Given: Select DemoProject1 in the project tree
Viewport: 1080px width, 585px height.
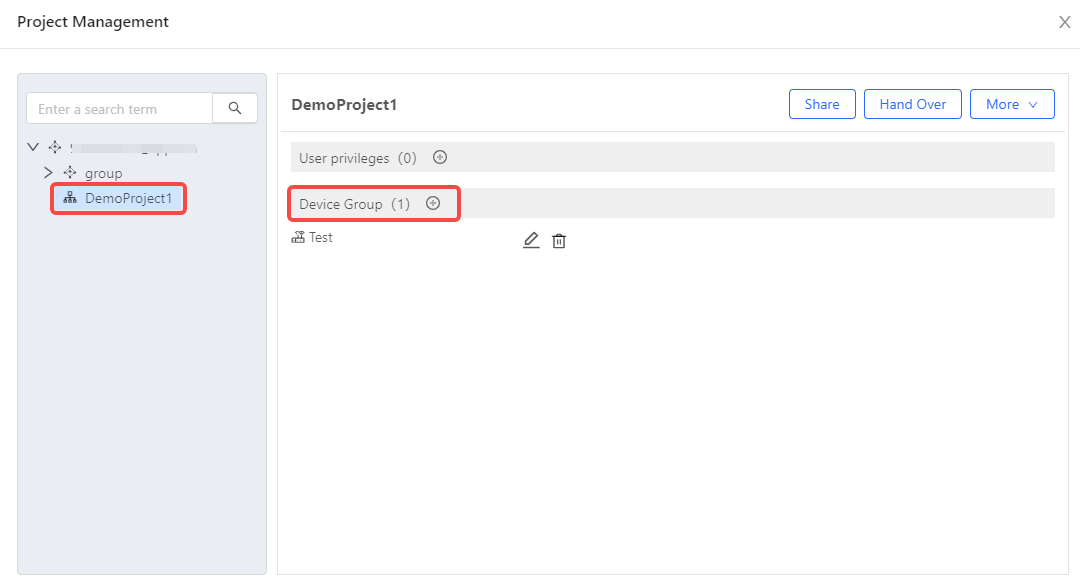Looking at the screenshot, I should click(128, 199).
